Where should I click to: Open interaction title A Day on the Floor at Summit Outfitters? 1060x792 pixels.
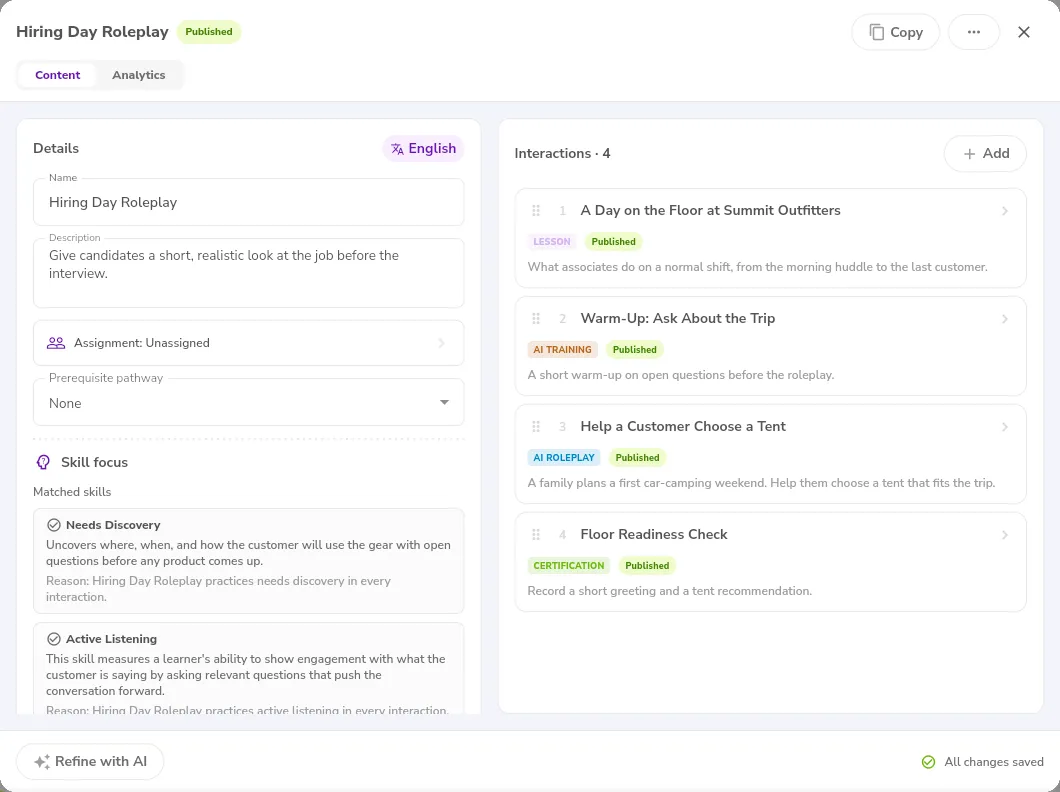point(710,210)
